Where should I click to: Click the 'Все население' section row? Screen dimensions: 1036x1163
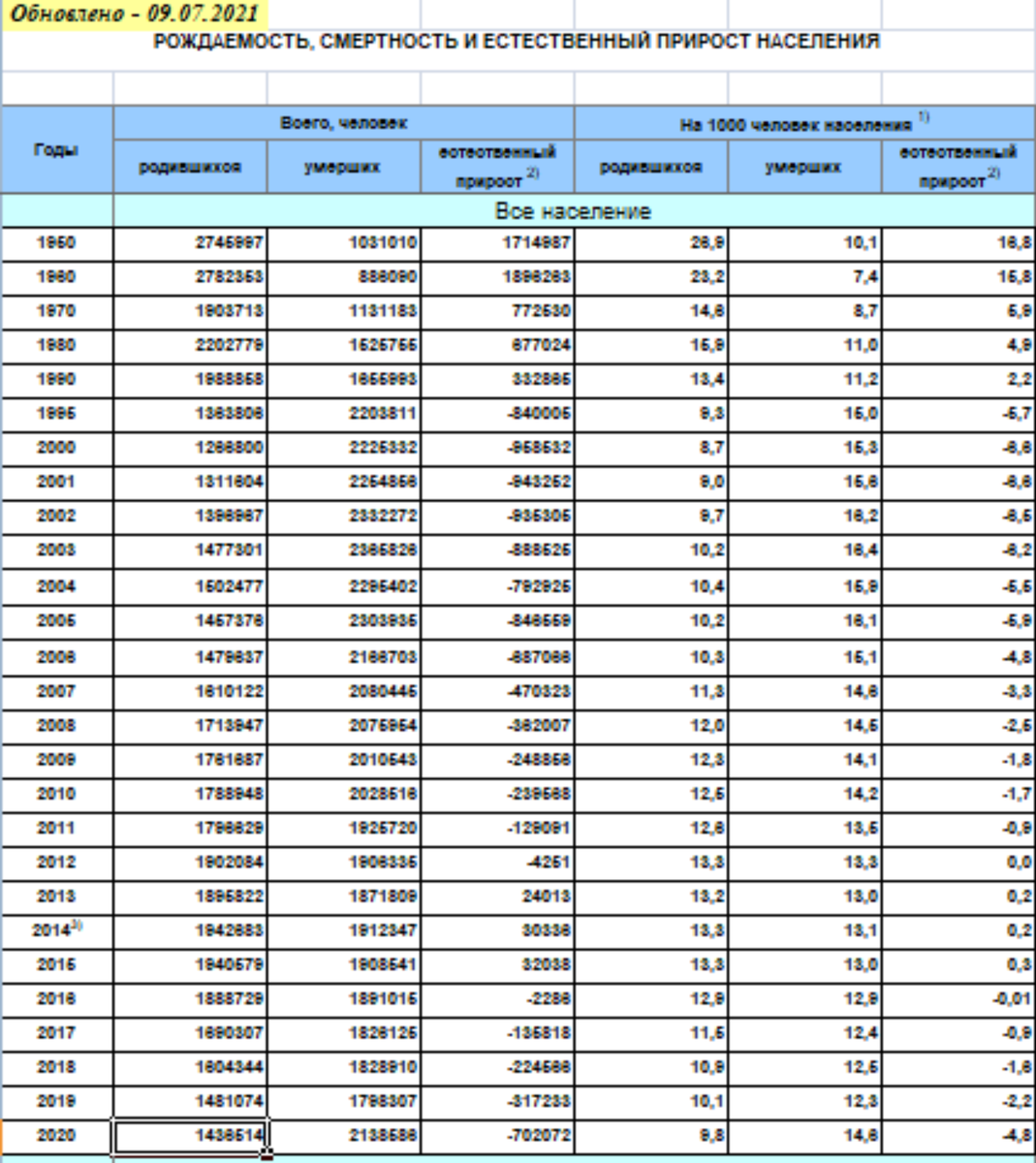click(574, 210)
